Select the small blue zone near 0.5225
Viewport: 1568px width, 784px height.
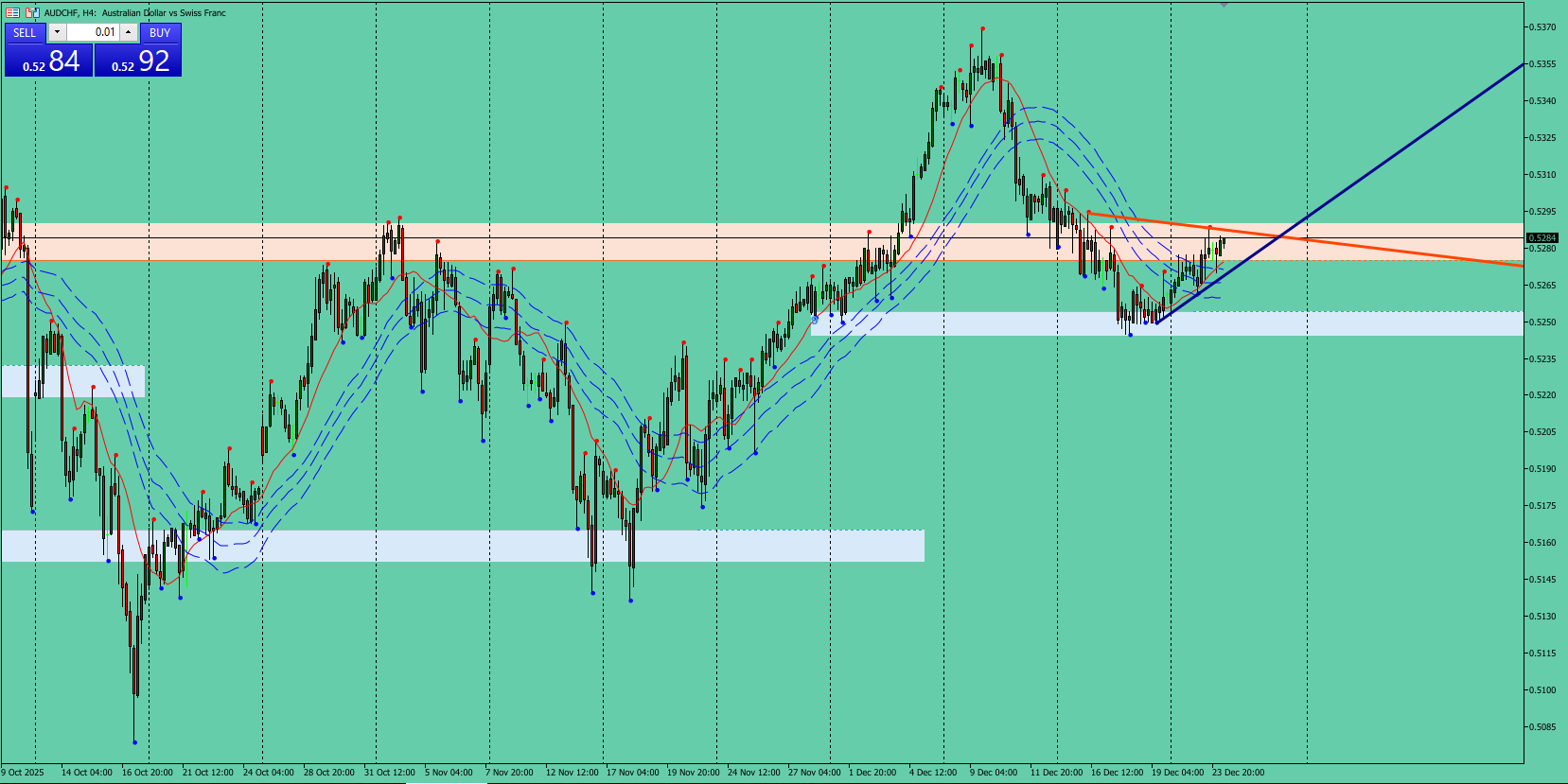point(73,381)
